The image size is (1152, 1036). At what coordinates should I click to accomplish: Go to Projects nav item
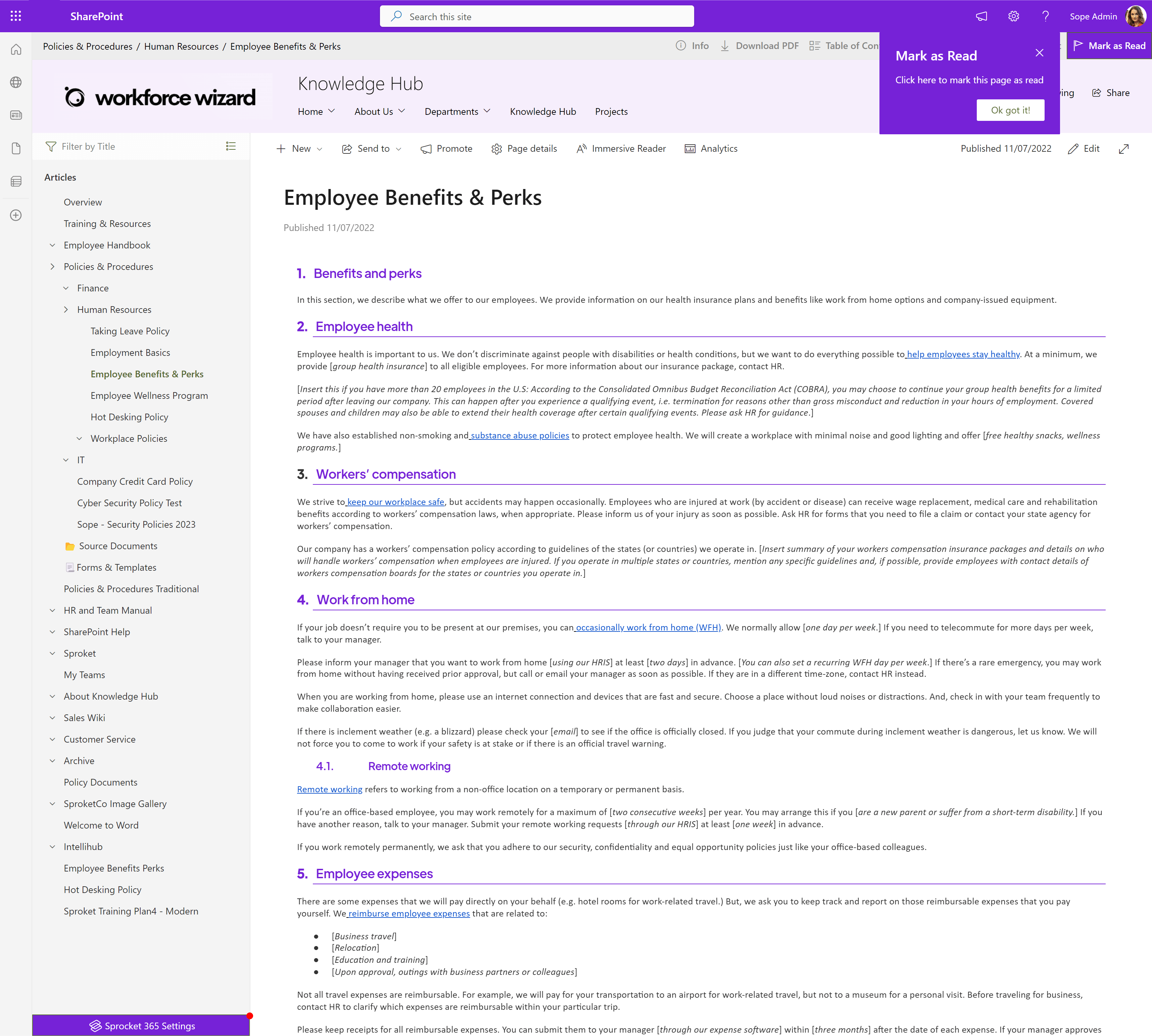(x=611, y=111)
